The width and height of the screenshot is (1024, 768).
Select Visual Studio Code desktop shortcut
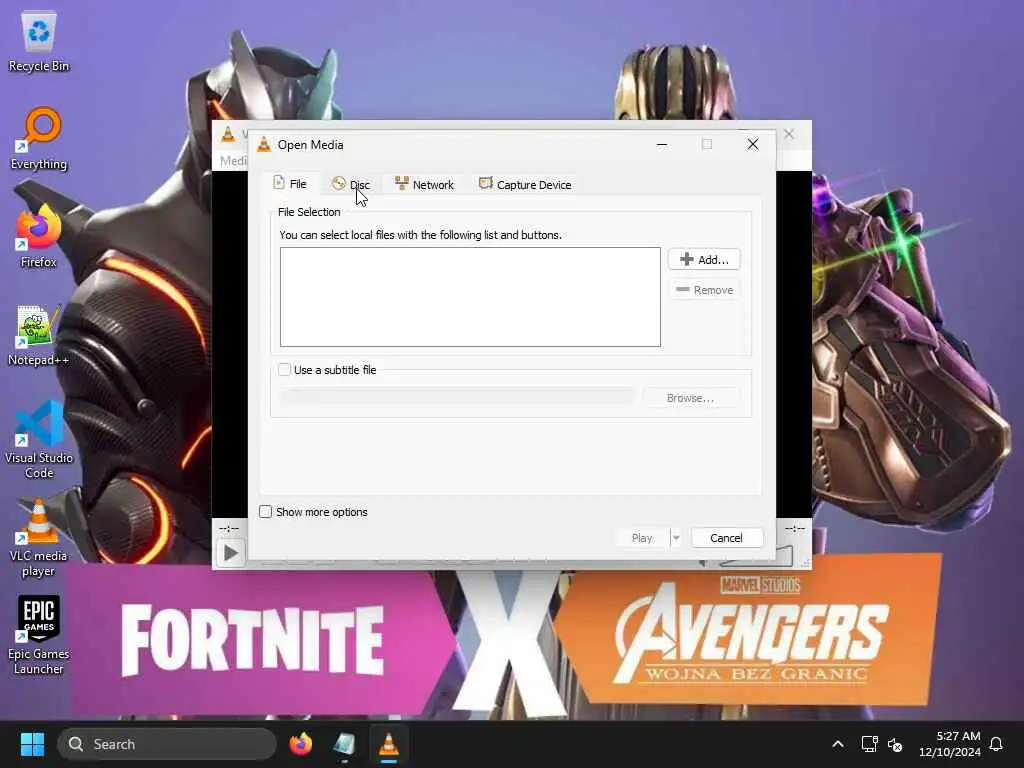pos(39,440)
